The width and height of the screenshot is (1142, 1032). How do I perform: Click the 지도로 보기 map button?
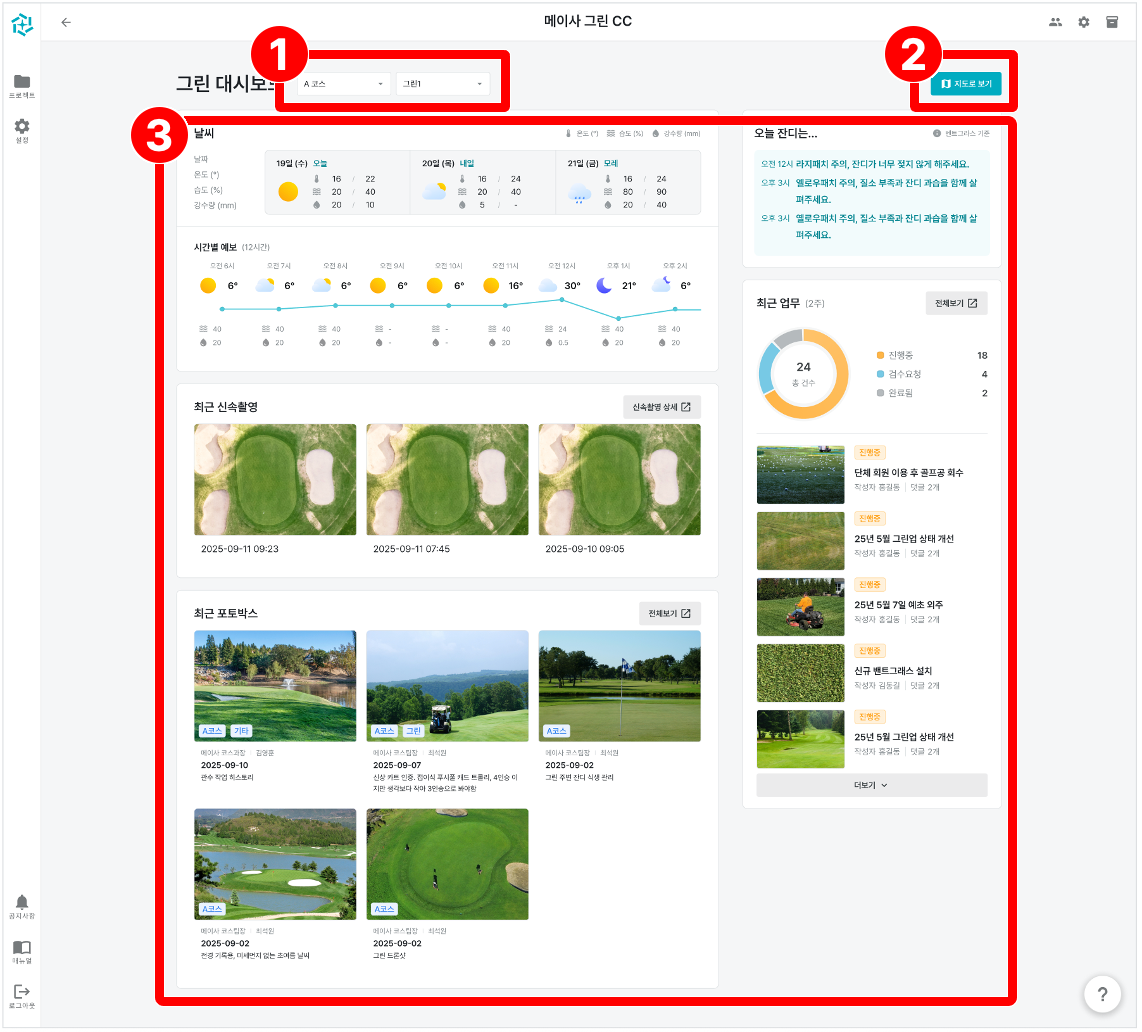pos(965,84)
